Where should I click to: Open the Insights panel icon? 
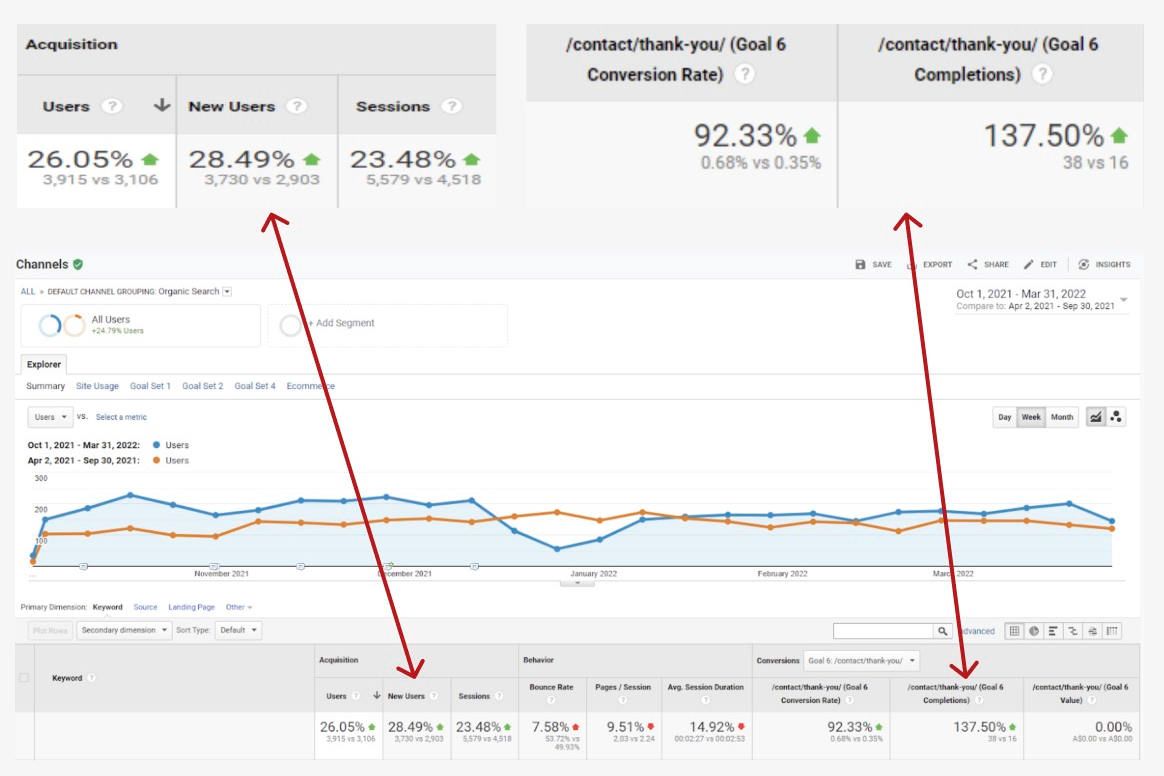[x=1084, y=265]
